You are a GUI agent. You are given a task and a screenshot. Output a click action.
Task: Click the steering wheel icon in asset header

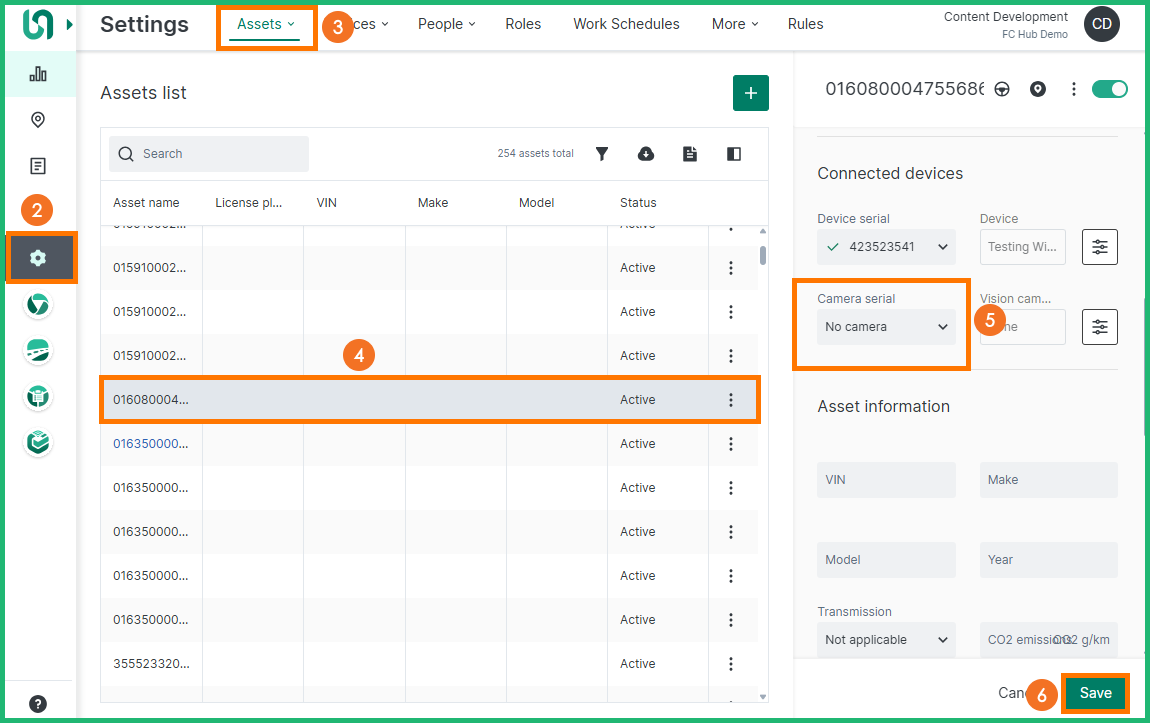tap(1002, 90)
